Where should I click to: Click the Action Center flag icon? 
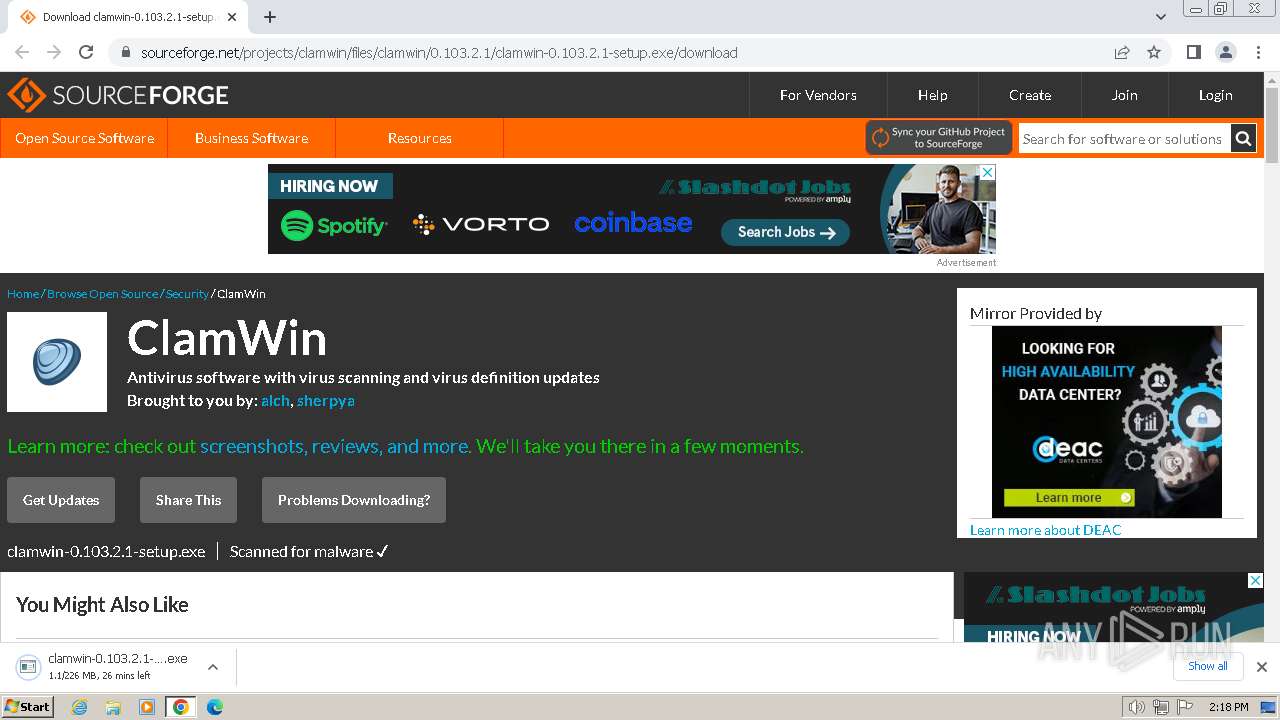point(1185,707)
